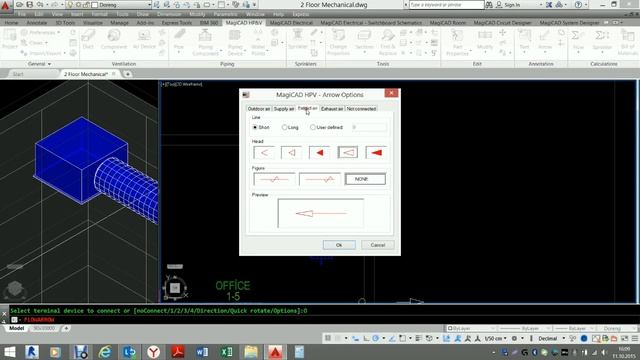
Task: Click the Part Properties tool
Action: coord(457,42)
